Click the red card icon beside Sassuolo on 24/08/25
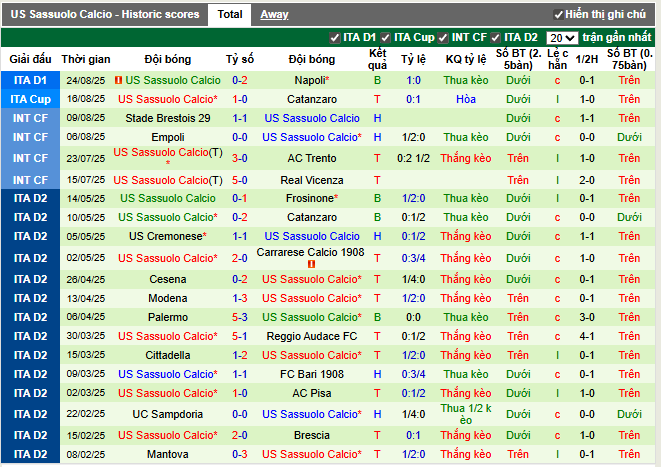 (118, 80)
